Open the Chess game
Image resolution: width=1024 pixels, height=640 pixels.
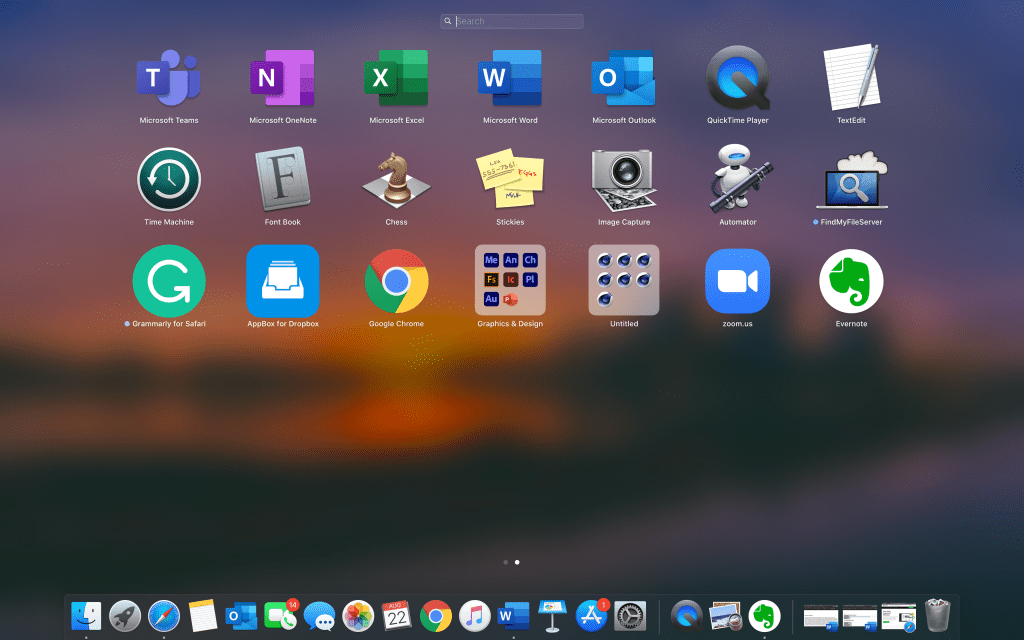396,180
